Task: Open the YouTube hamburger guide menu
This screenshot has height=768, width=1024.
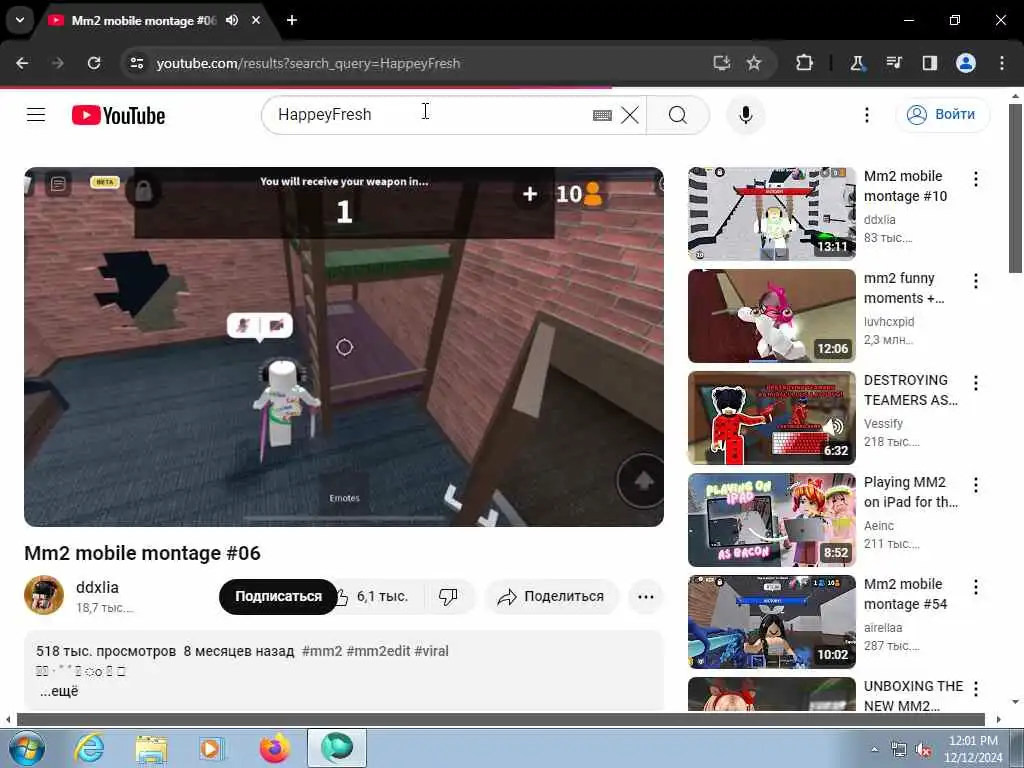Action: tap(36, 115)
